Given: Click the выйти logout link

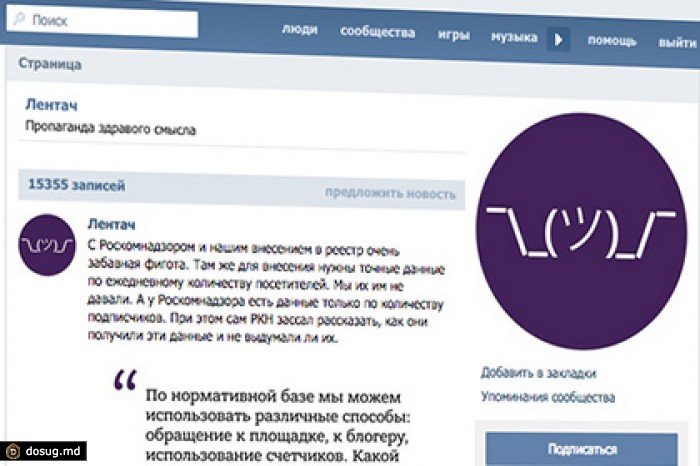Looking at the screenshot, I should pos(677,43).
